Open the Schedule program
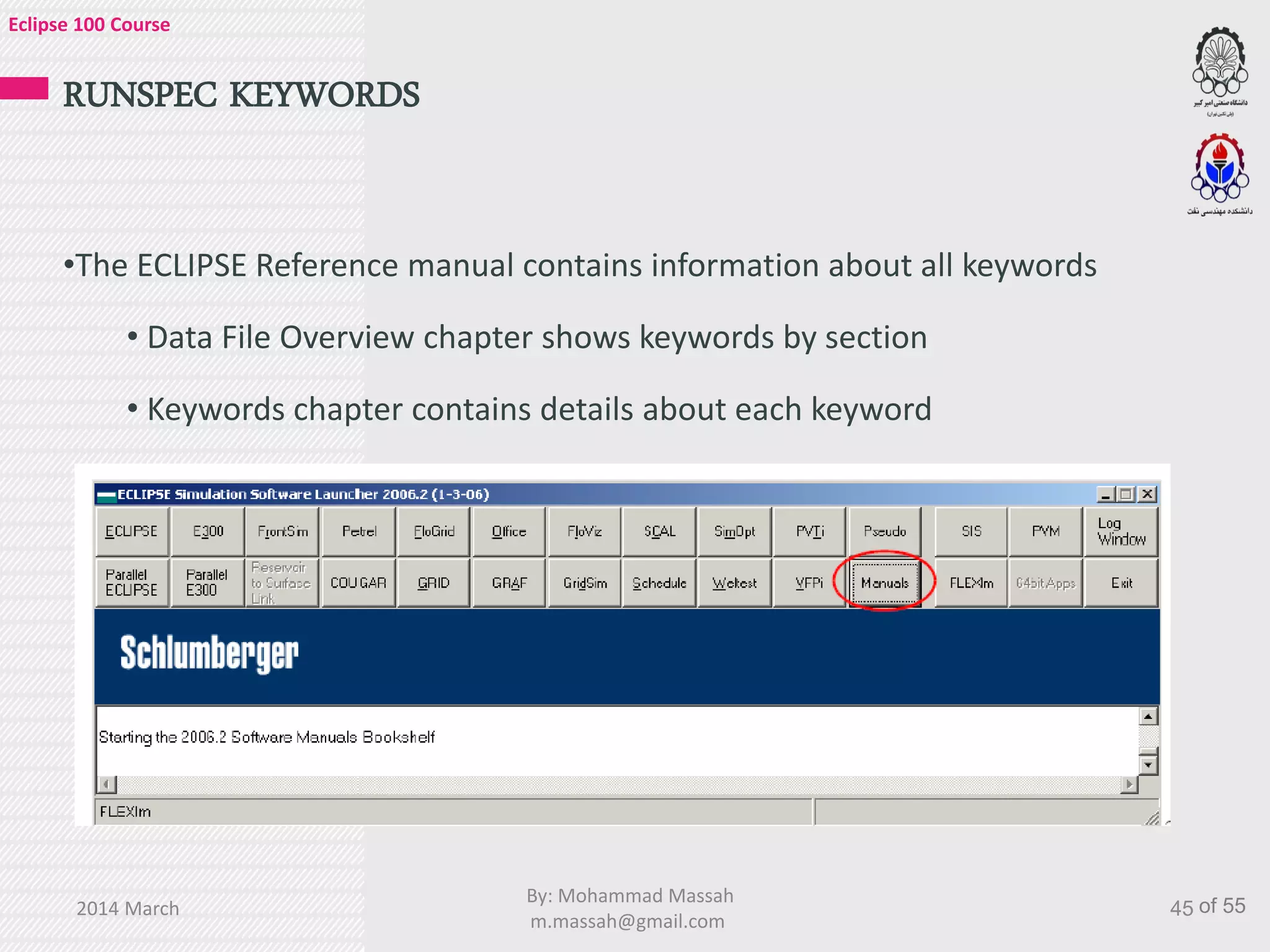 coord(659,583)
